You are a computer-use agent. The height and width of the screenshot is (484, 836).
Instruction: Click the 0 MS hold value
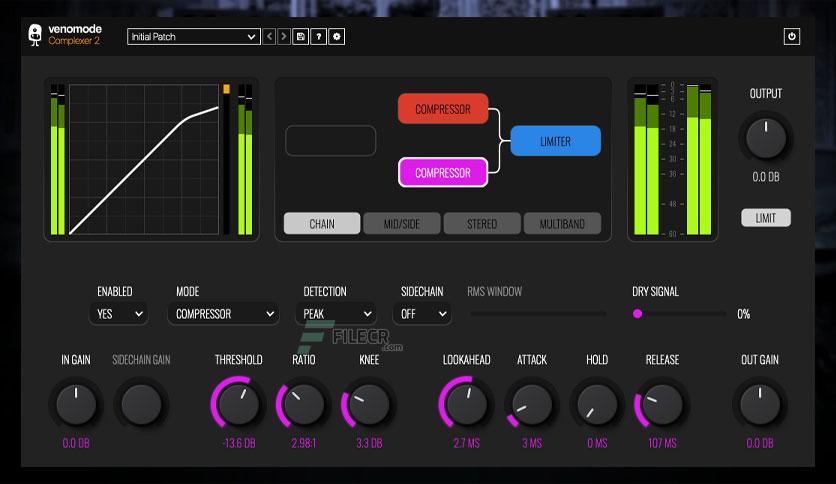tap(597, 443)
